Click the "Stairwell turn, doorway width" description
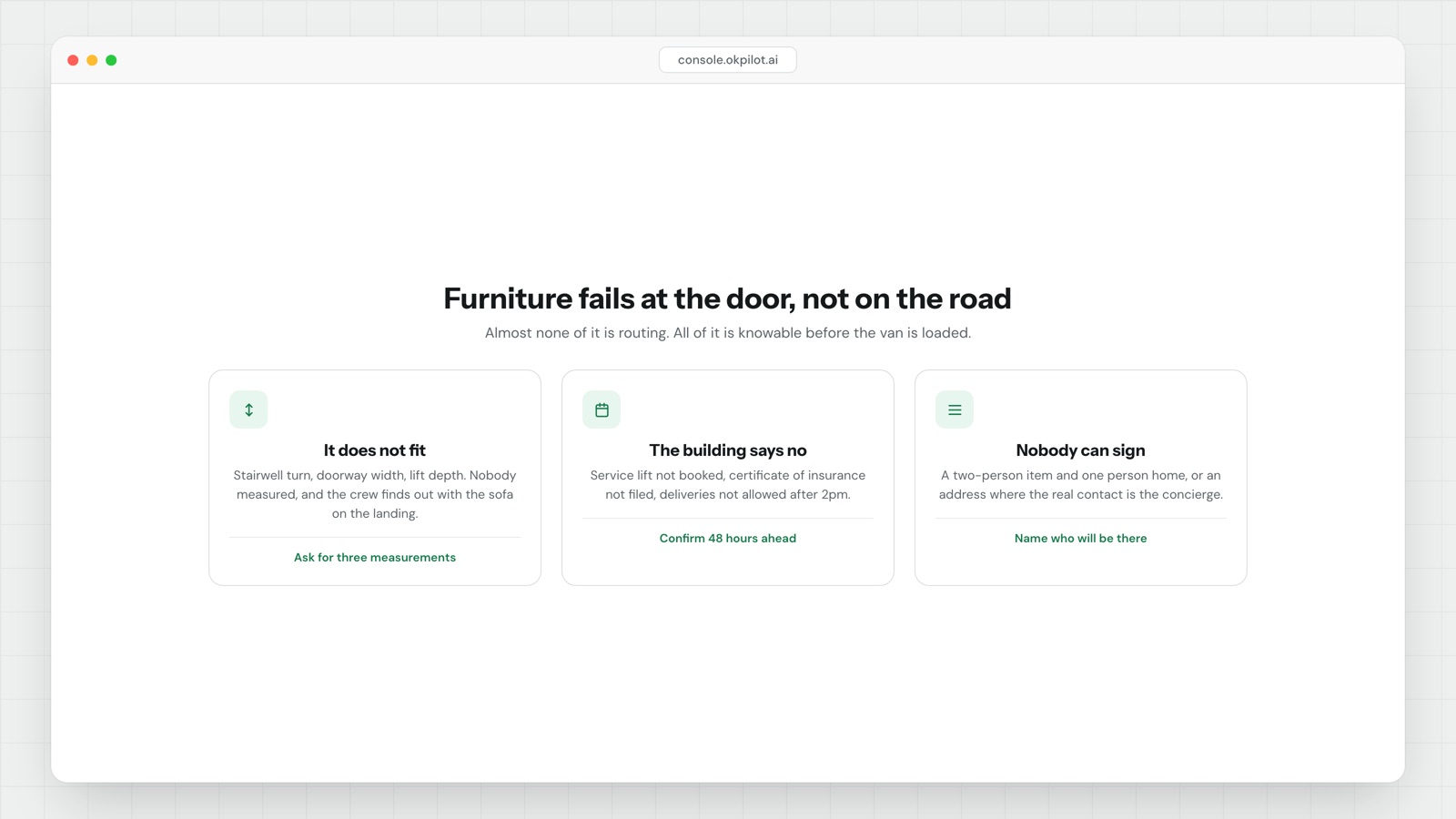This screenshot has height=819, width=1456. point(375,494)
